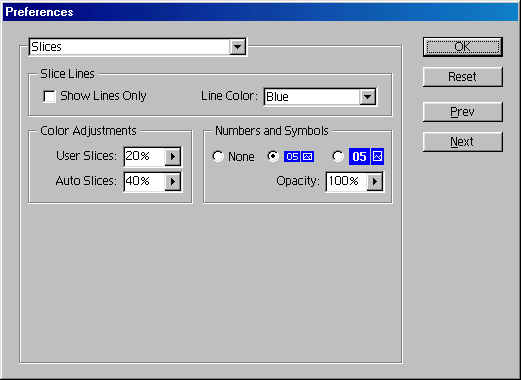Screen dimensions: 521x380
Task: Click the large blue 05 slice number badge
Action: [x=359, y=156]
